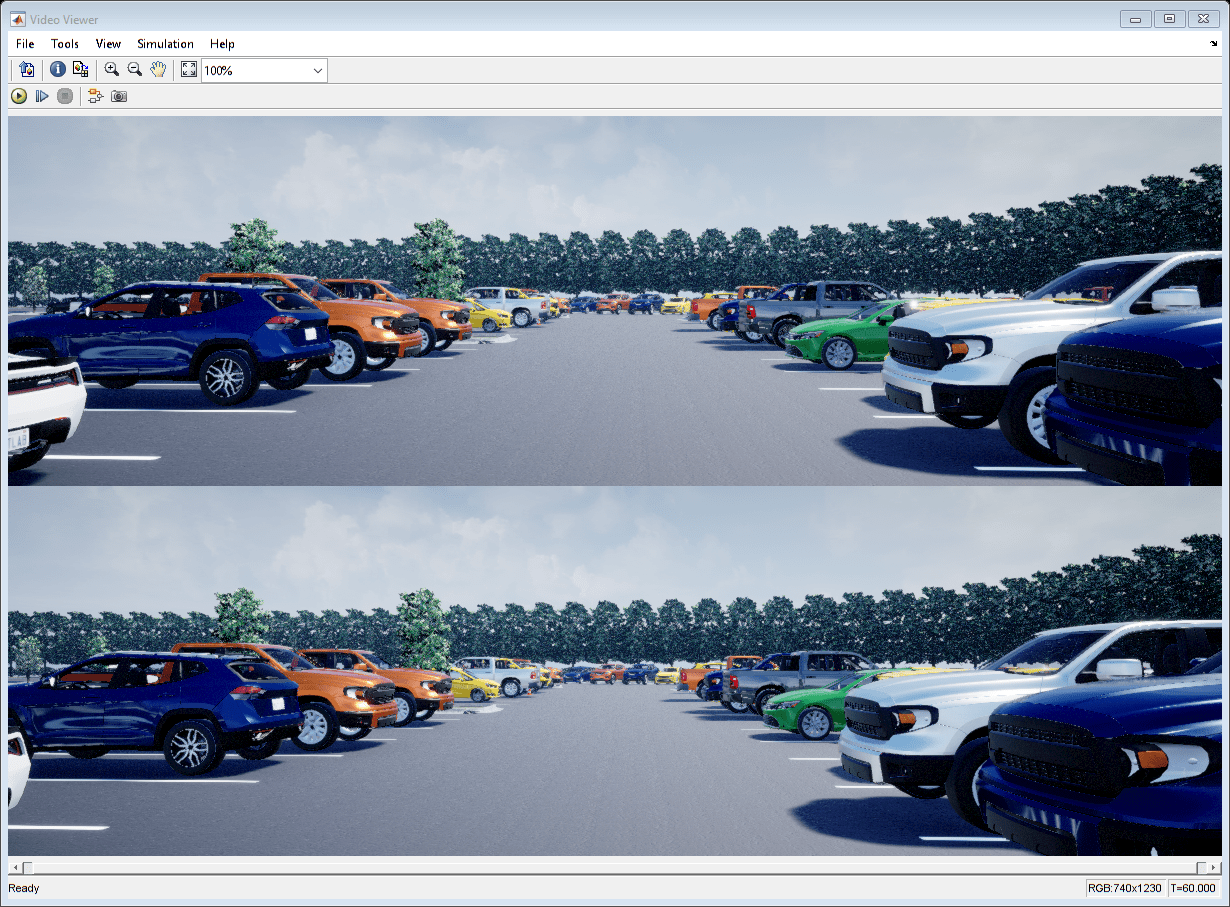The height and width of the screenshot is (907, 1230).
Task: Take a snapshot with camera icon
Action: 119,96
